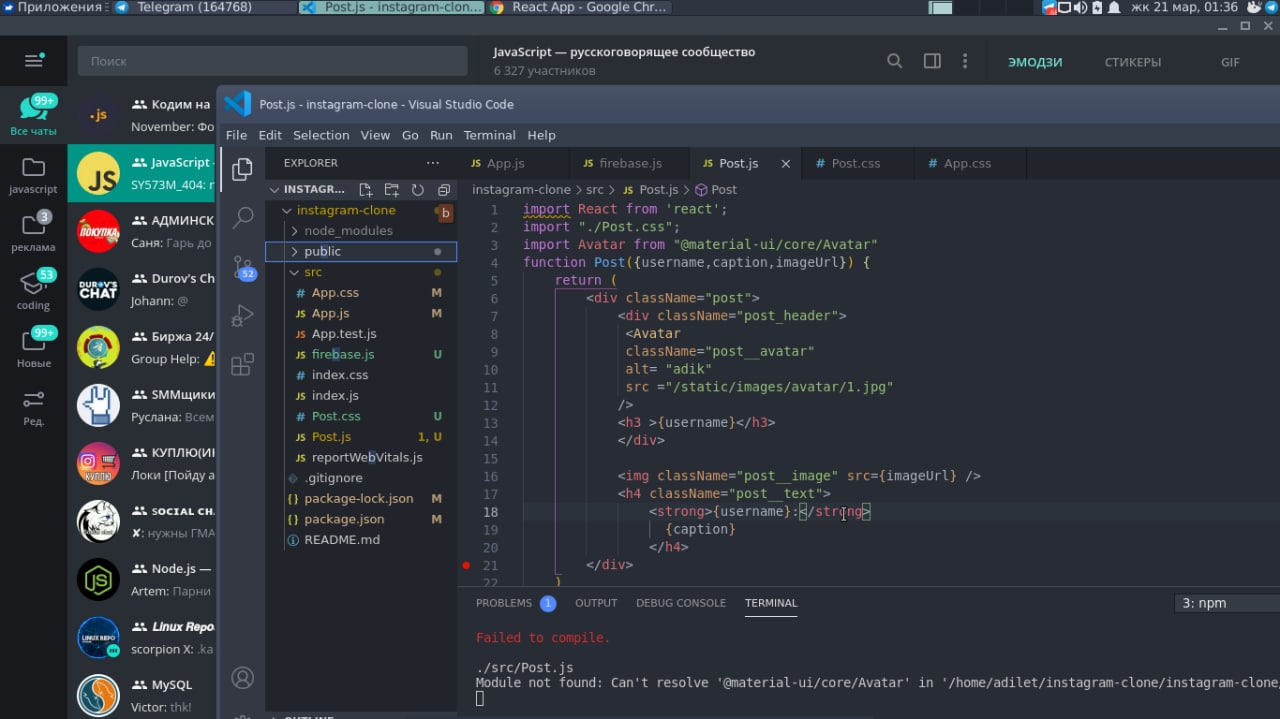Switch to the OUTPUT panel tab

pos(596,603)
